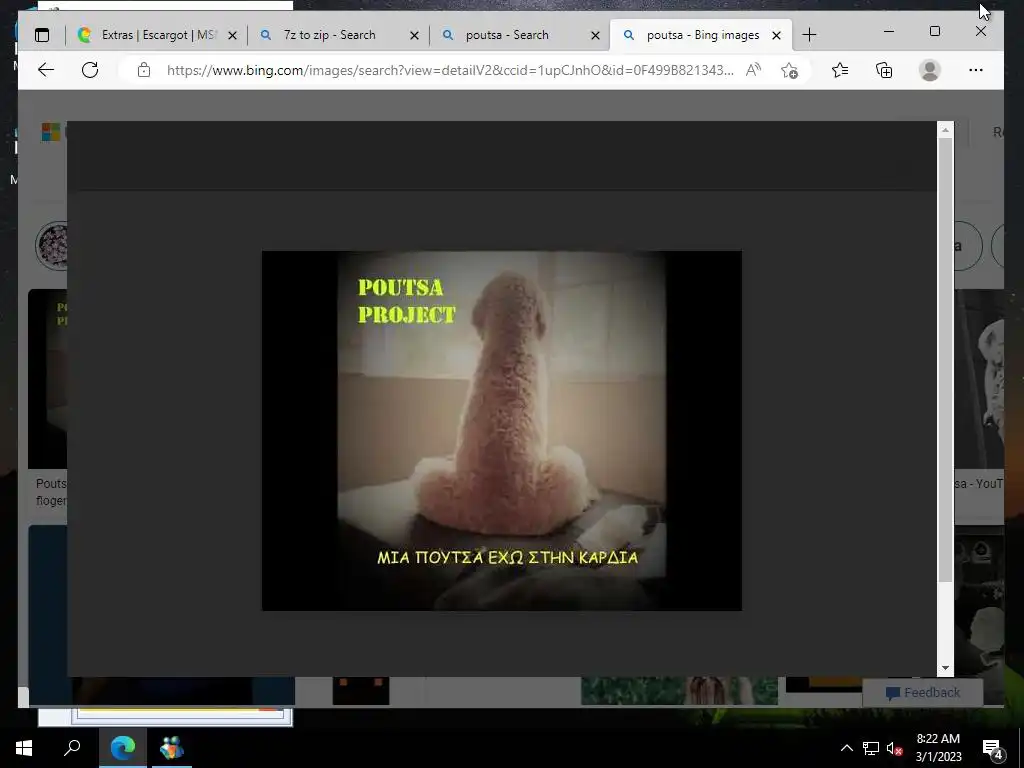Open the notification center icon
Image resolution: width=1024 pixels, height=768 pixels.
(x=992, y=748)
